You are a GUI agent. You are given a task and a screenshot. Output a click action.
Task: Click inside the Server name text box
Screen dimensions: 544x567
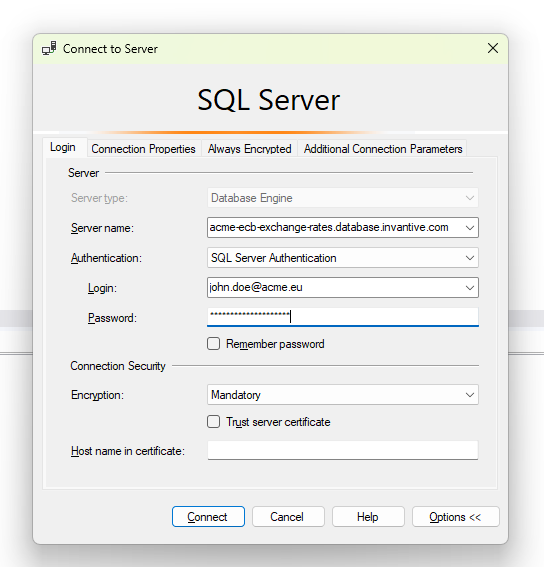tap(335, 228)
